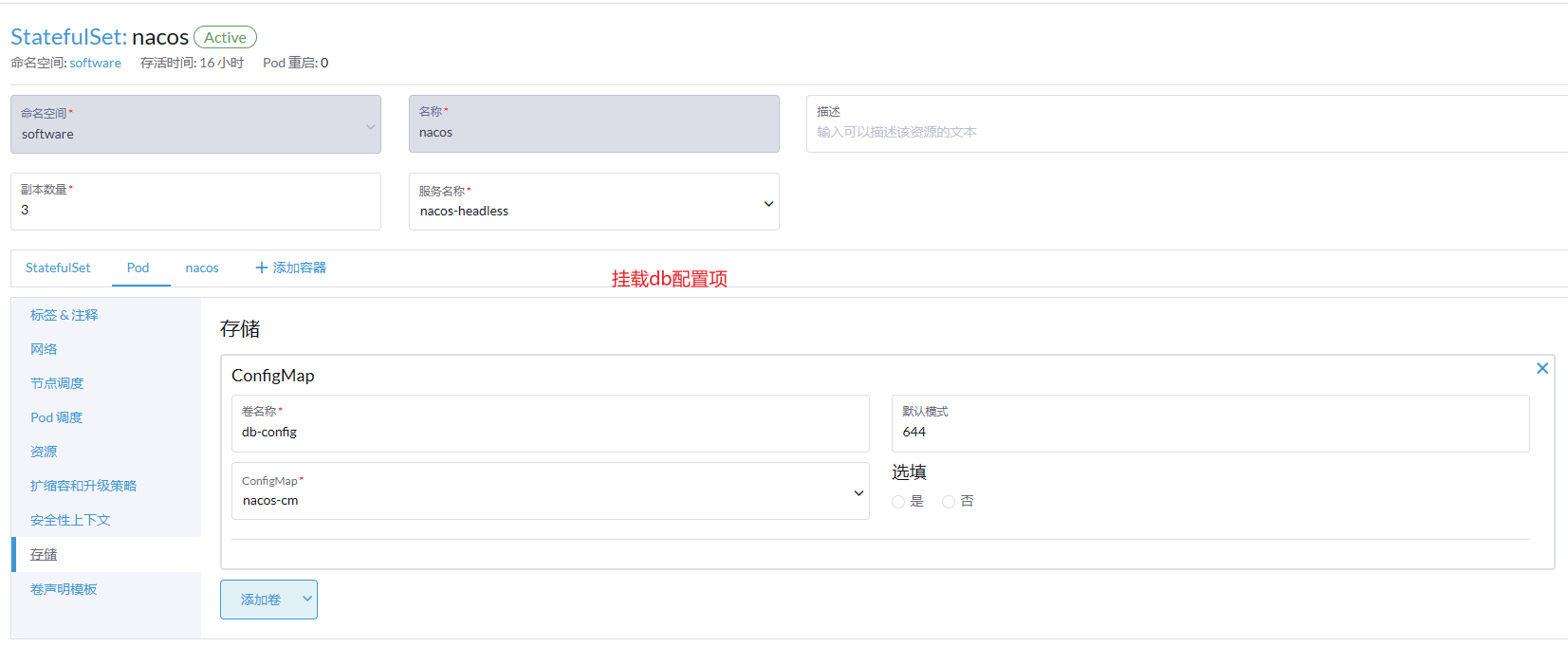The height and width of the screenshot is (665, 1568).
Task: Focus the 默认模式 644 field
Action: click(x=1210, y=423)
